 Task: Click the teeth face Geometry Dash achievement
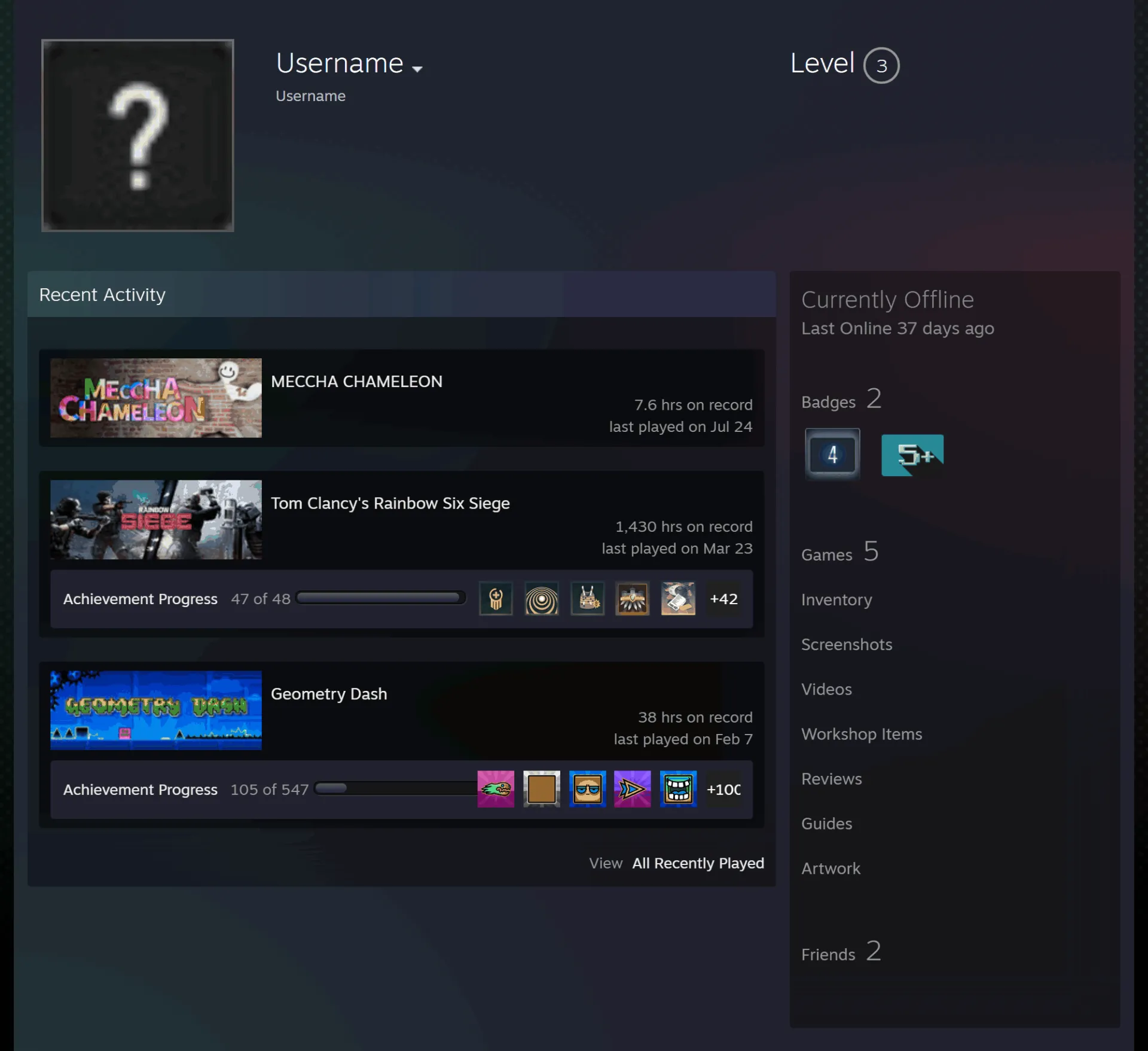pyautogui.click(x=678, y=789)
